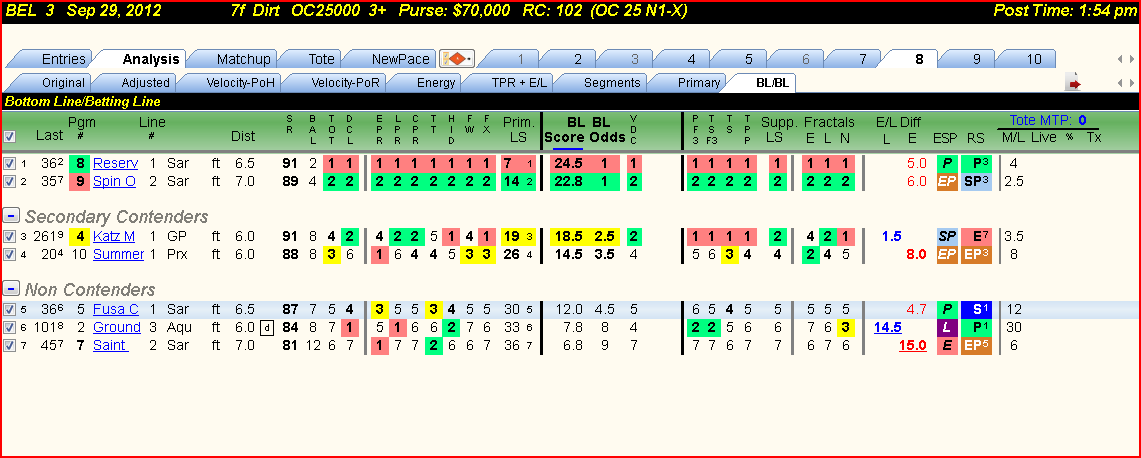This screenshot has height=458, width=1141.
Task: Switch to the Matchup tab
Action: [243, 59]
